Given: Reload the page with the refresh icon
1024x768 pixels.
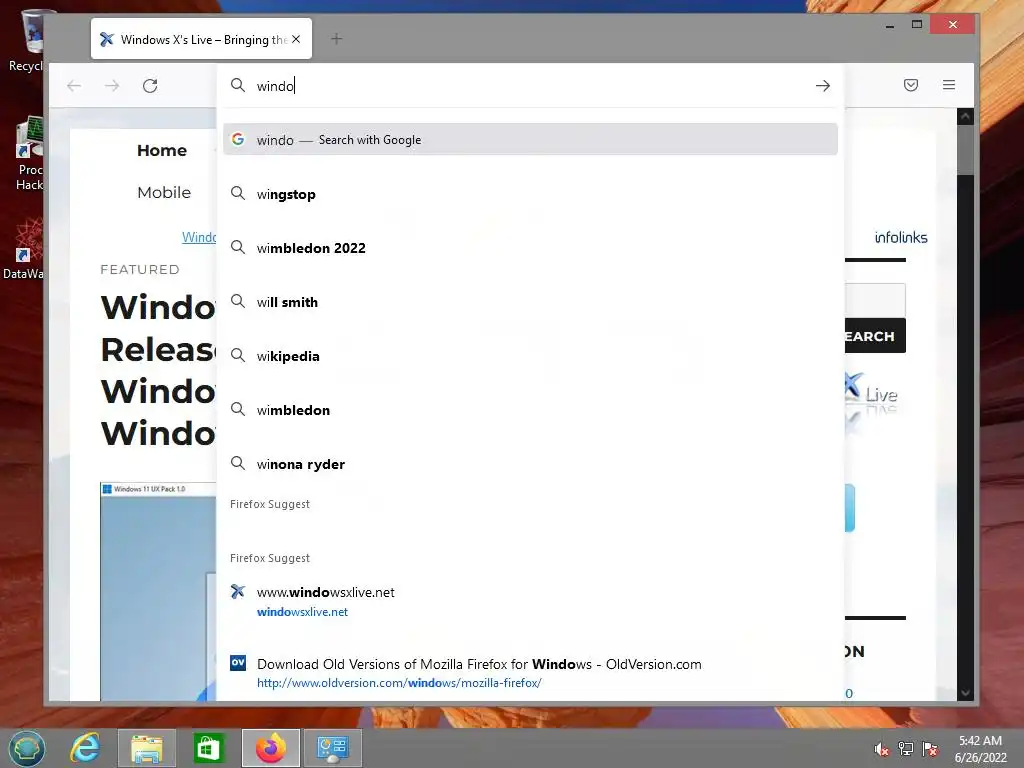Looking at the screenshot, I should (150, 86).
